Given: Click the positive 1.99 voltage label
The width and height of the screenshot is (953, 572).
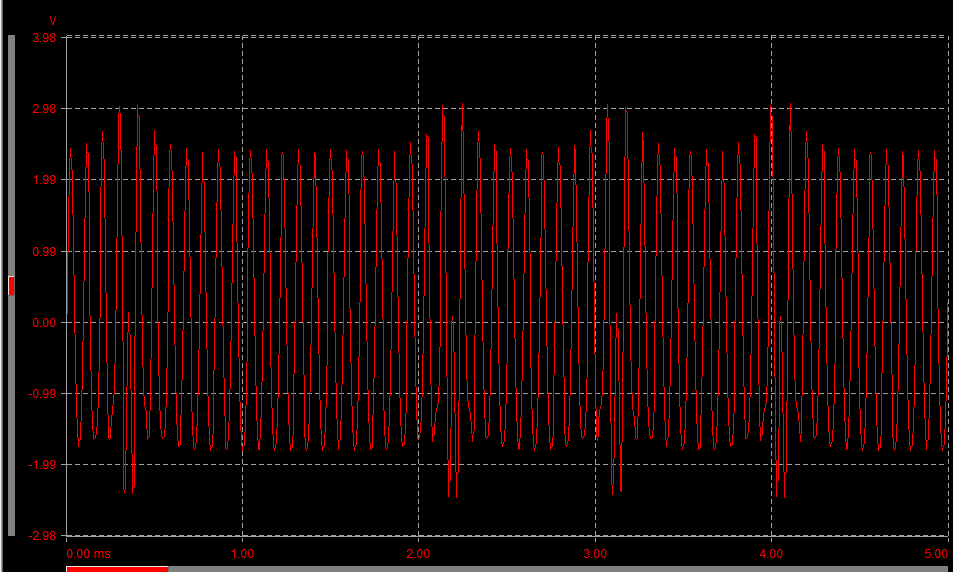Looking at the screenshot, I should (x=45, y=180).
